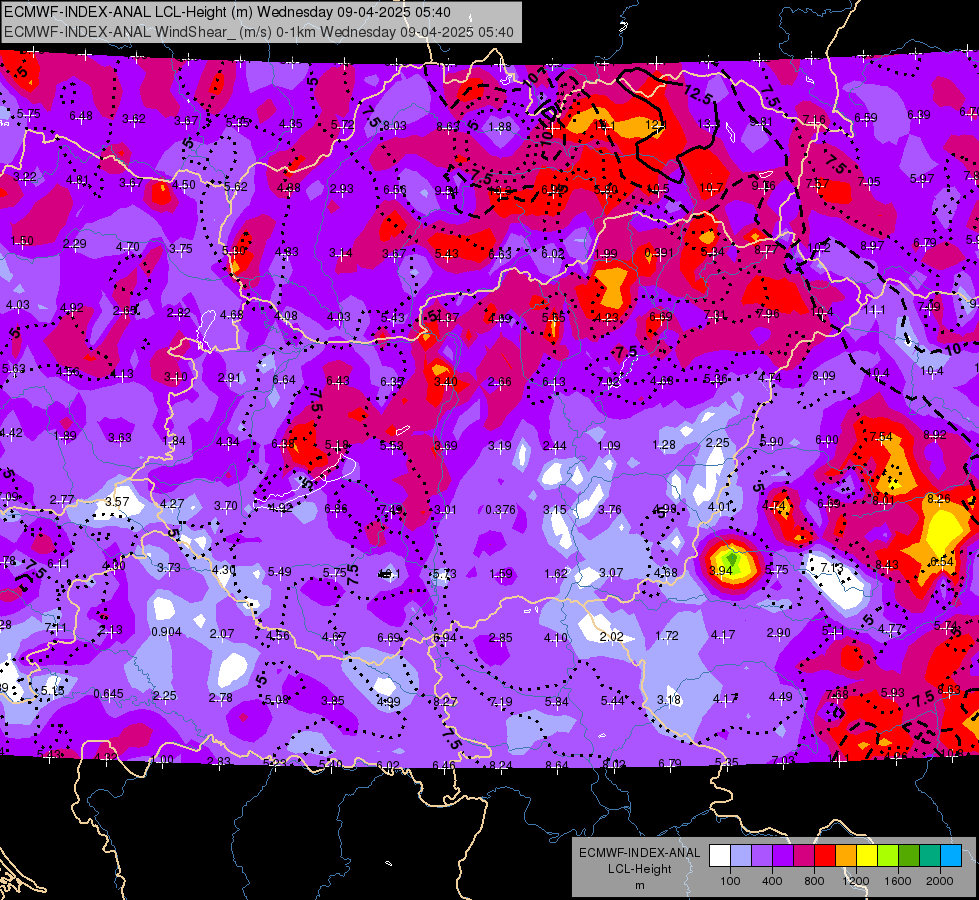This screenshot has width=979, height=900.
Task: Click the wind shear value 2.93
Action: pos(342,189)
